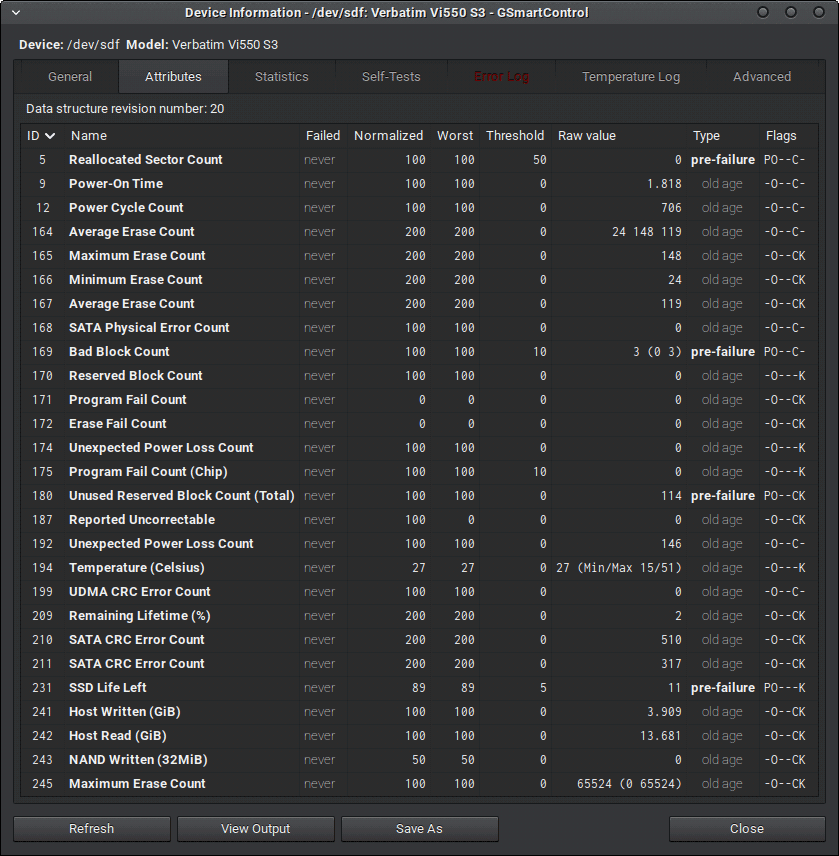Screen dimensions: 839x856
Task: Click the View Output button
Action: (x=255, y=829)
